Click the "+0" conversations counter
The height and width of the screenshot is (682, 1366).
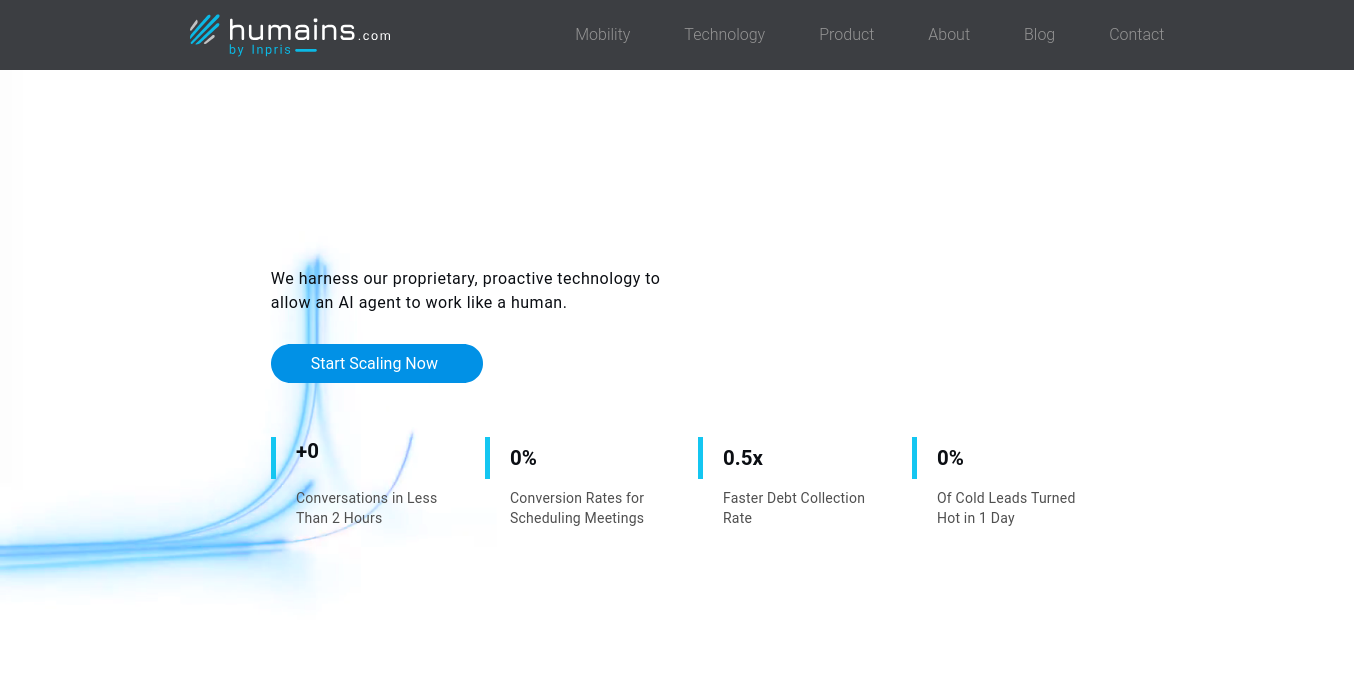point(307,452)
